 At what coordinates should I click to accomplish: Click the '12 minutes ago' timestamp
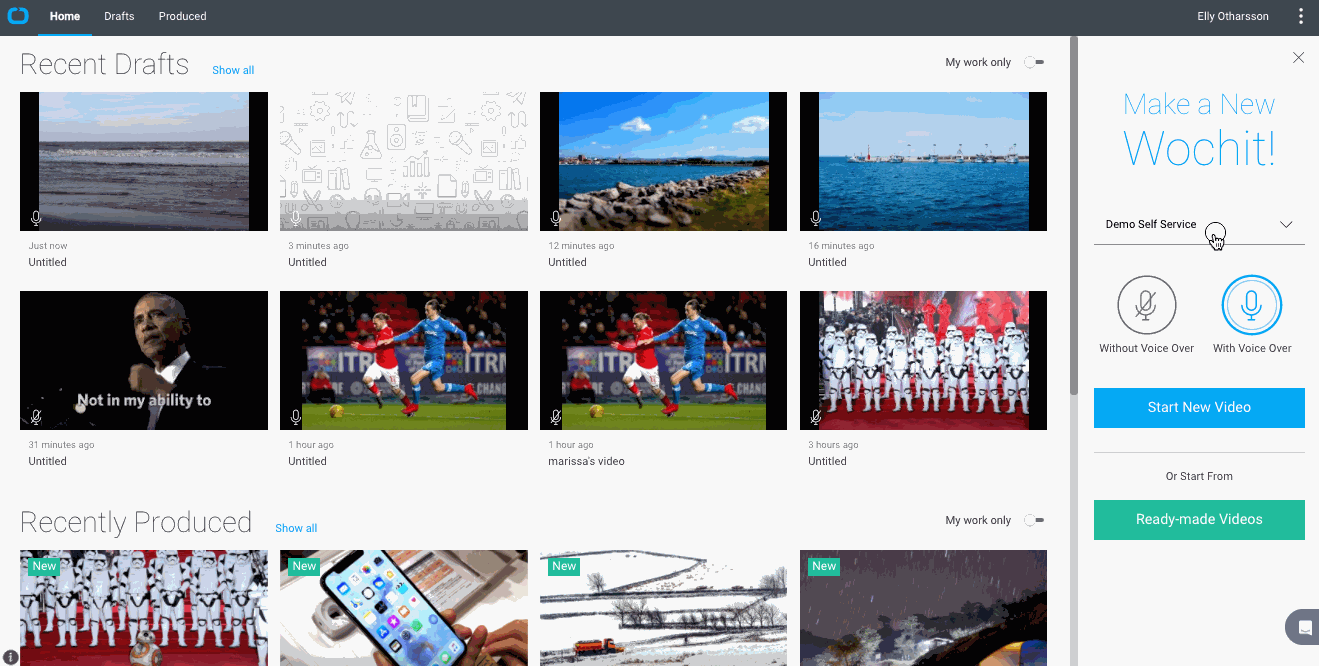click(x=581, y=246)
